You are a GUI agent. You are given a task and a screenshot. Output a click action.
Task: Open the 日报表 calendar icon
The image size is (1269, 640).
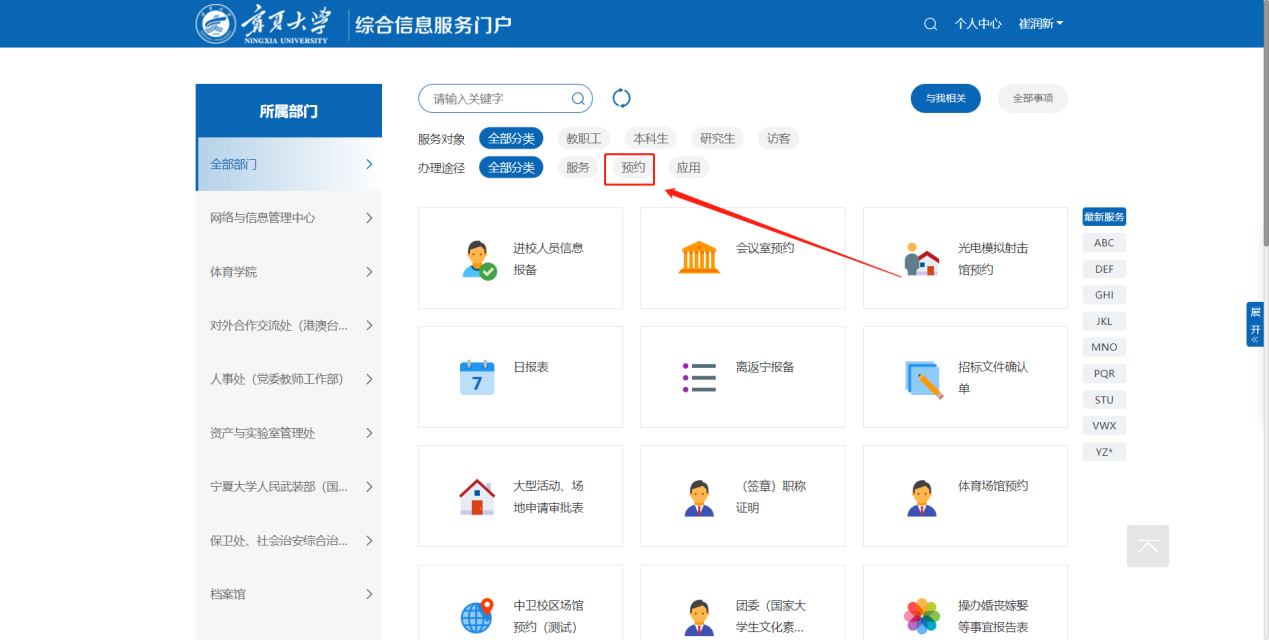click(477, 377)
